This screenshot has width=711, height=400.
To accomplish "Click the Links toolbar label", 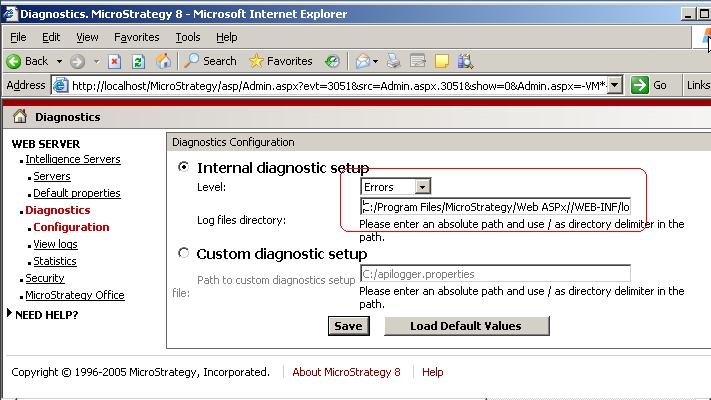I will [698, 85].
